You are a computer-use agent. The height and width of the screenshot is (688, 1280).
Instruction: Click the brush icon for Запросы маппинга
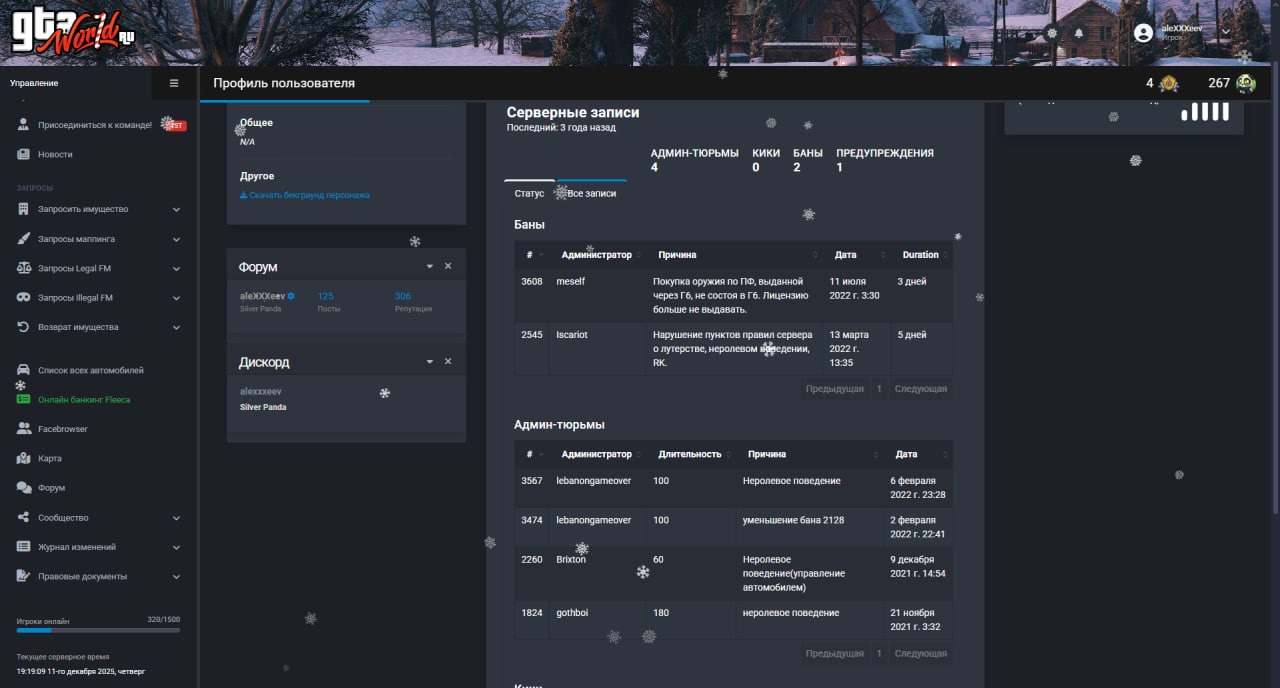[x=23, y=239]
